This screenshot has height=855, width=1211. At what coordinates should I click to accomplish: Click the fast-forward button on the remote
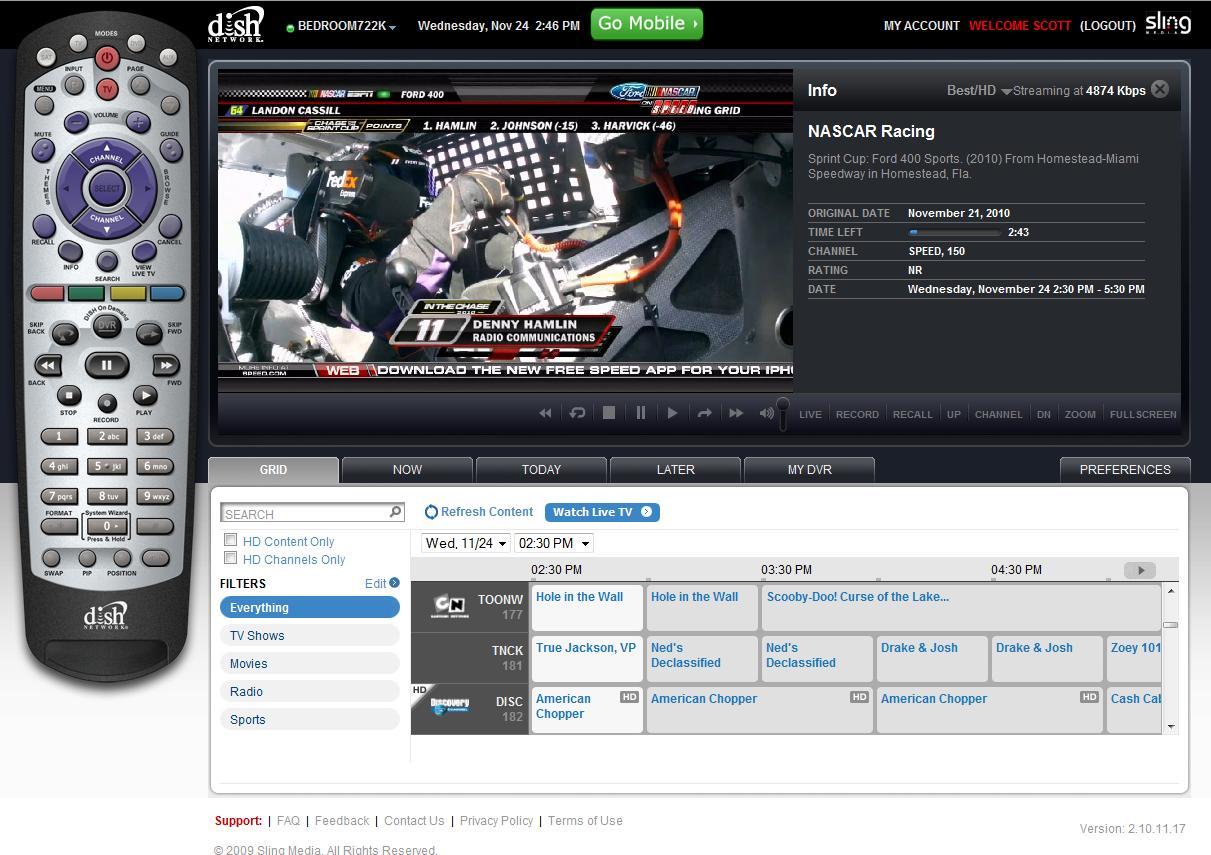click(x=165, y=366)
